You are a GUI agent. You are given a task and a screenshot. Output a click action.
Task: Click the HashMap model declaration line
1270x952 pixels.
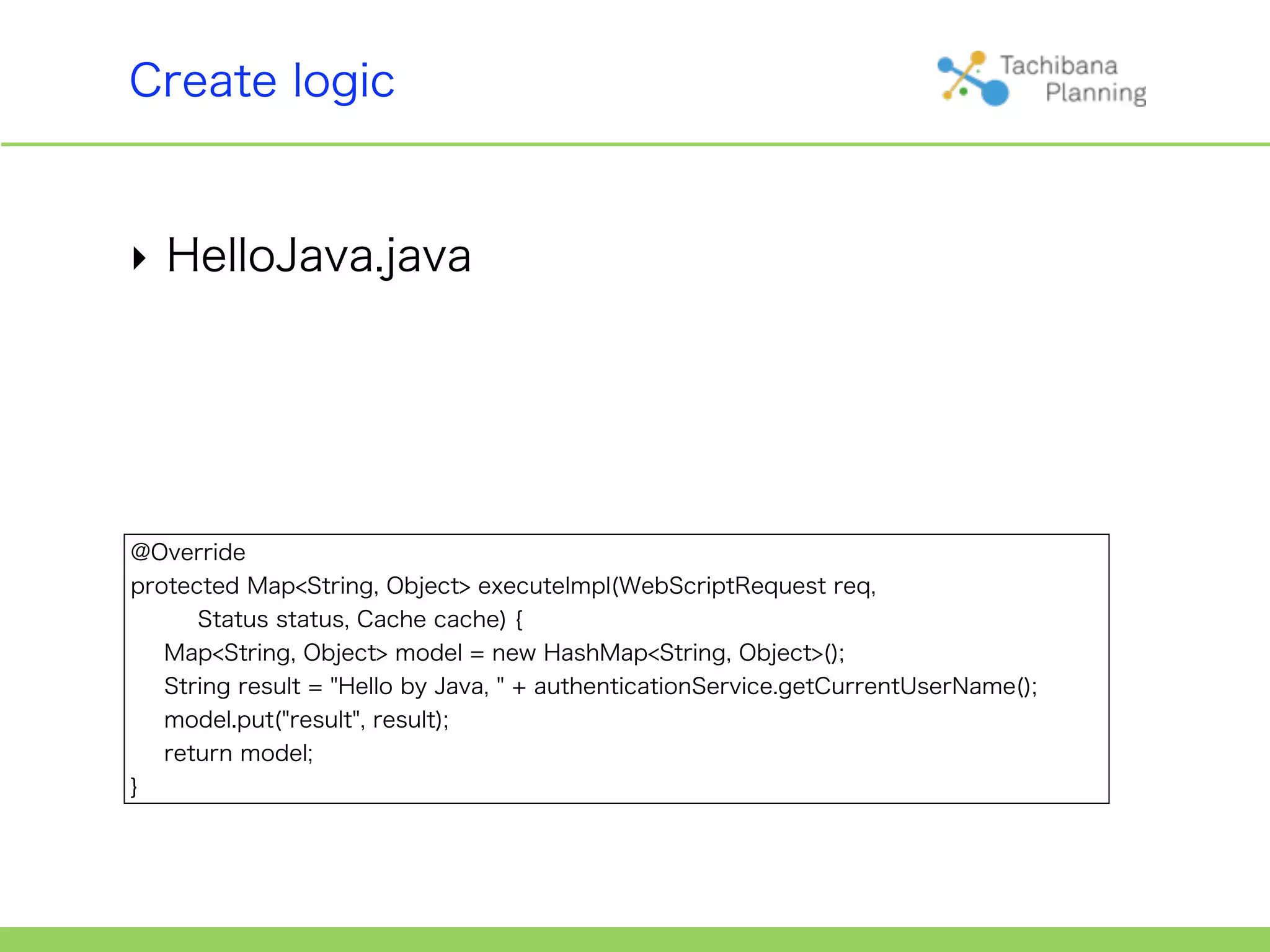pos(504,653)
